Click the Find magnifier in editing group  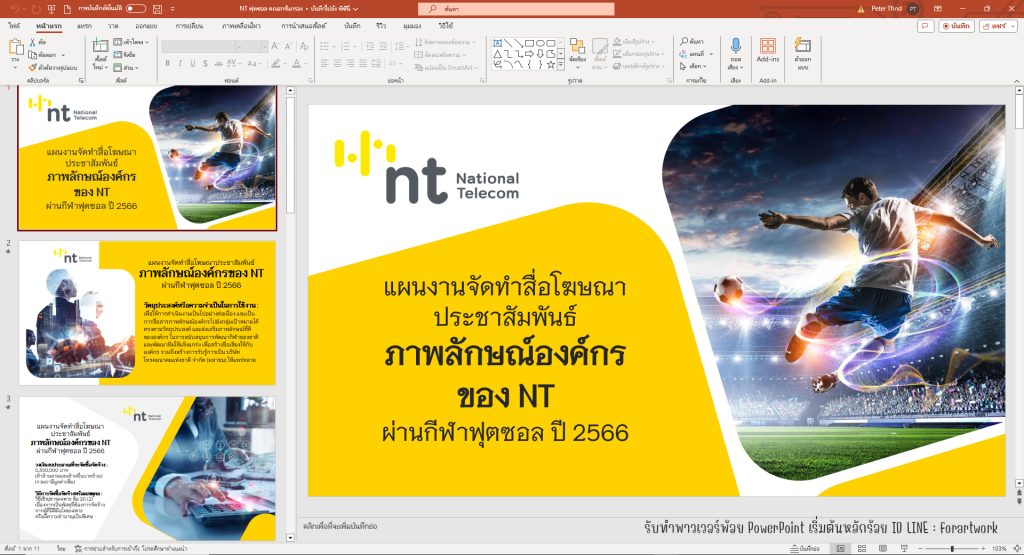[x=684, y=42]
